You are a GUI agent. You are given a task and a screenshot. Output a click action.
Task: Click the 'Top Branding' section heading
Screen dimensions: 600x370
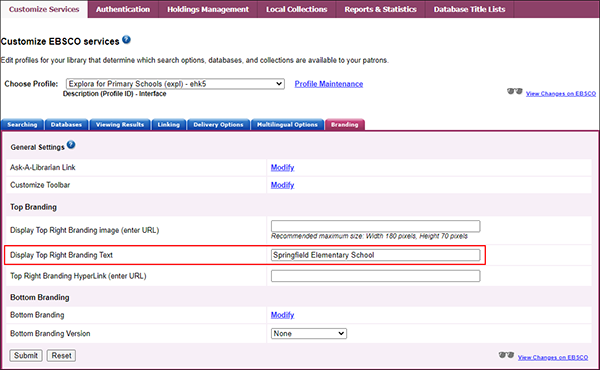pos(33,207)
